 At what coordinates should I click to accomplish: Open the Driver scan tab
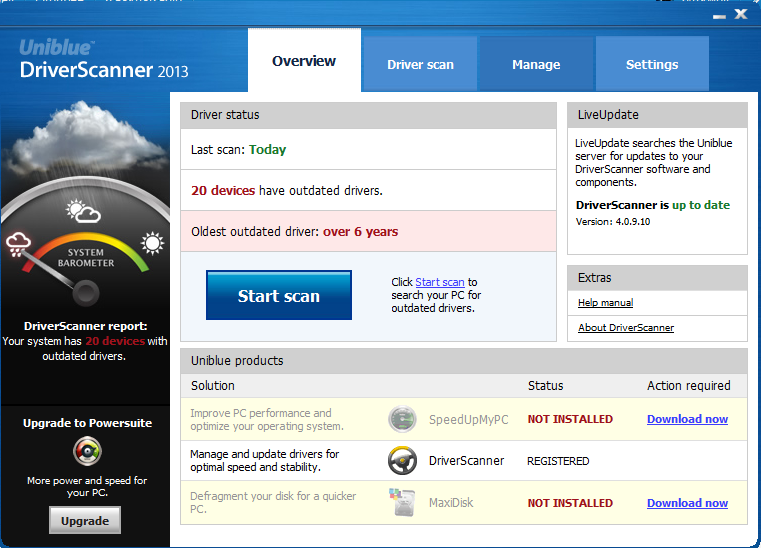pos(420,65)
